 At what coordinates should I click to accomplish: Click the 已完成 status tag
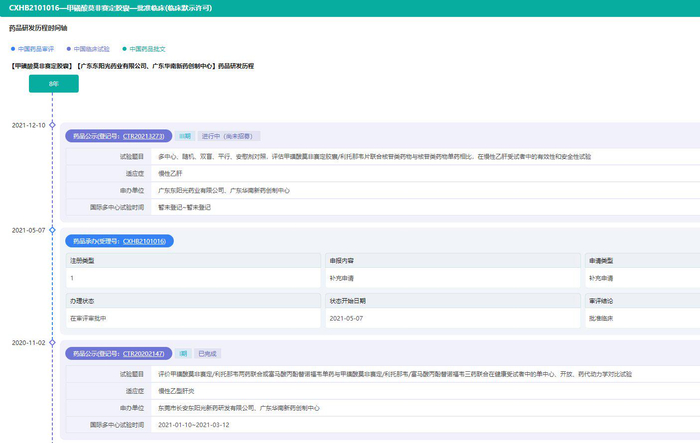[x=208, y=354]
